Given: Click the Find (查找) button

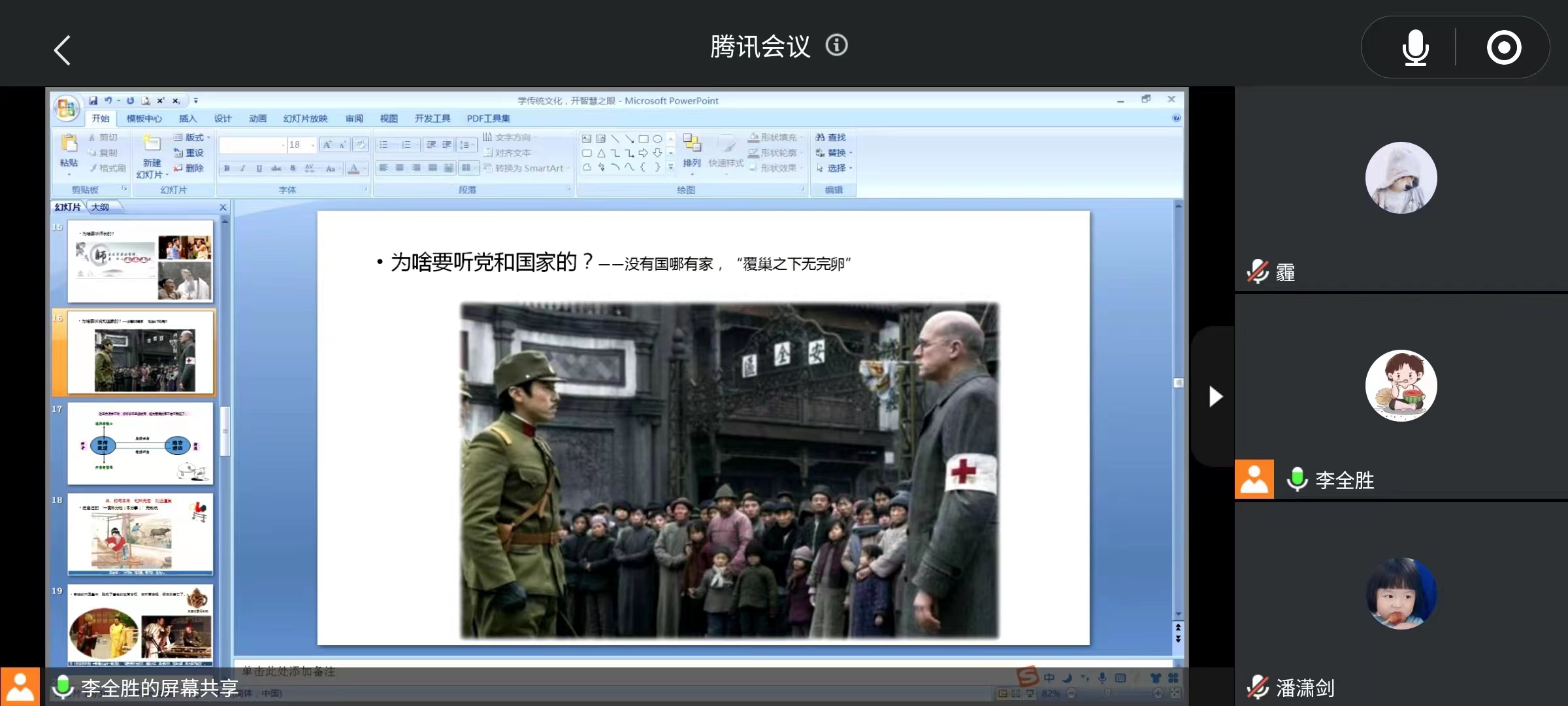Looking at the screenshot, I should point(831,137).
